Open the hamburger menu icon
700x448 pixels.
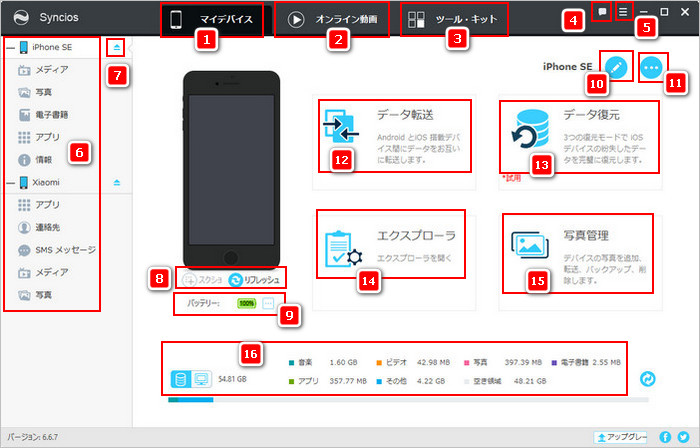pos(623,12)
